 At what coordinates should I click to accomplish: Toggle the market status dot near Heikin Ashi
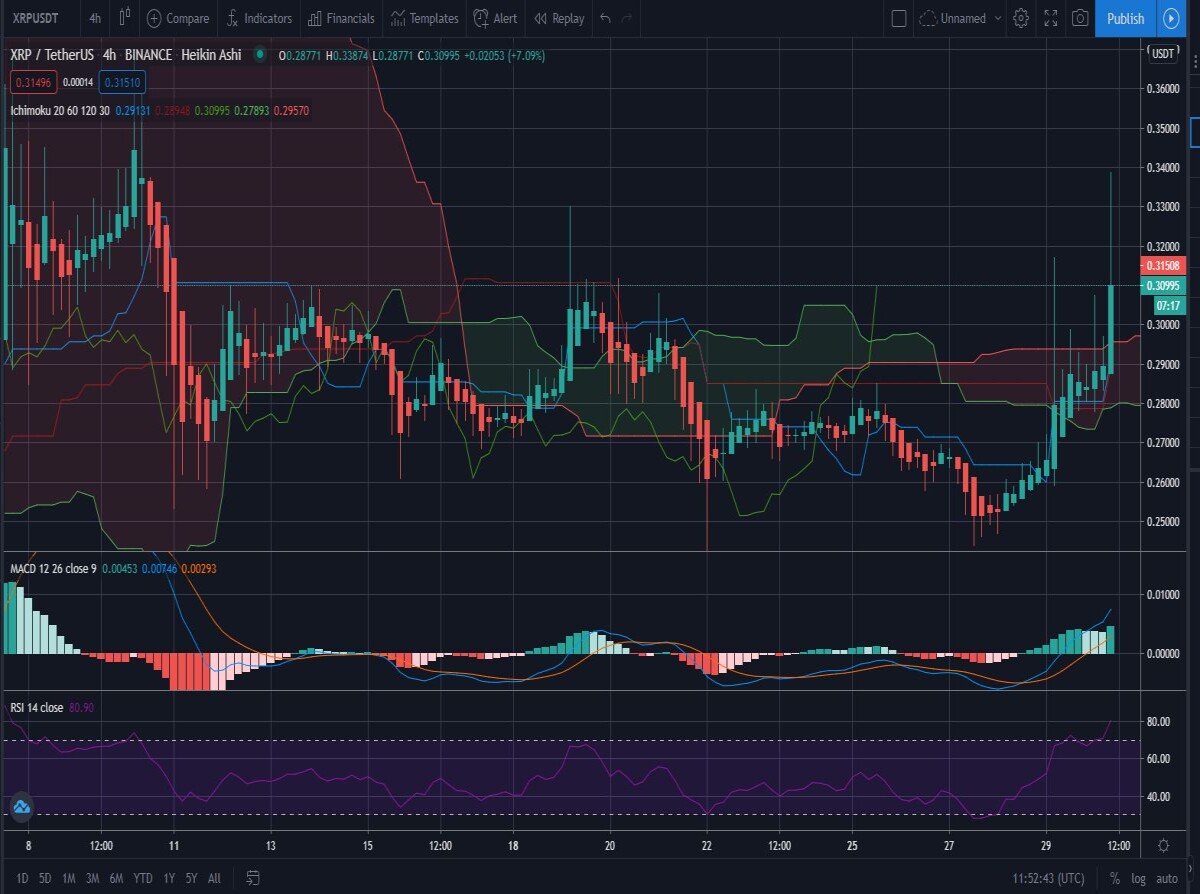point(260,55)
